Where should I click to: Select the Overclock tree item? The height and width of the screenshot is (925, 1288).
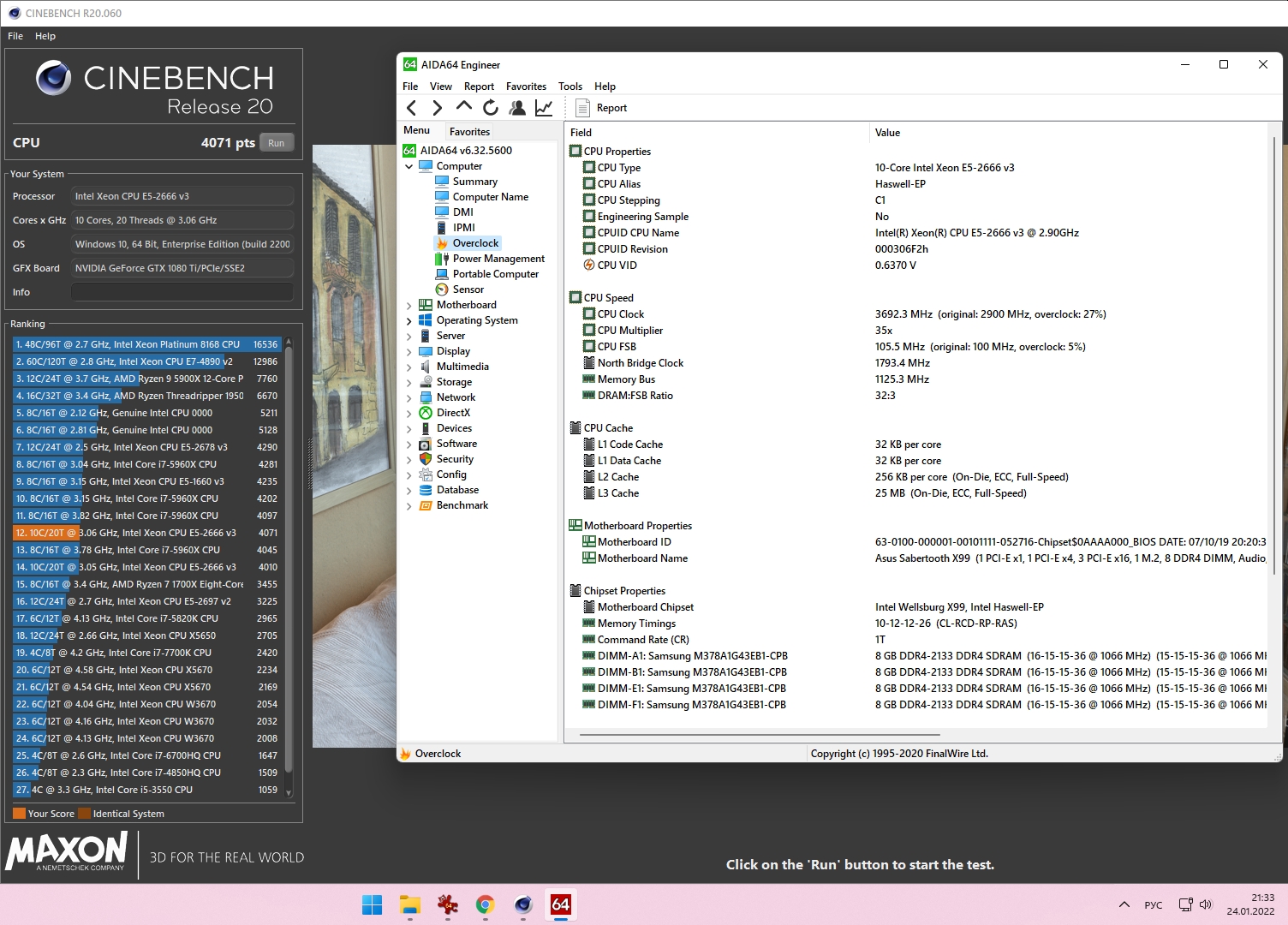pos(475,243)
